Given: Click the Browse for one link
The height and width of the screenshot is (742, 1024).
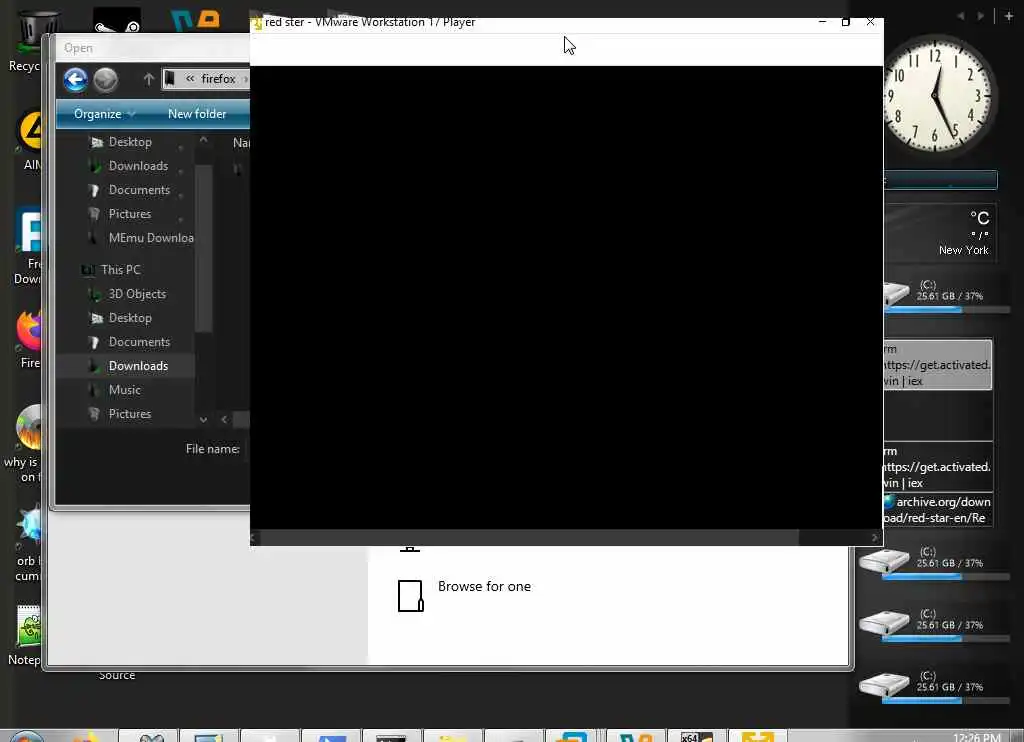Looking at the screenshot, I should (484, 587).
